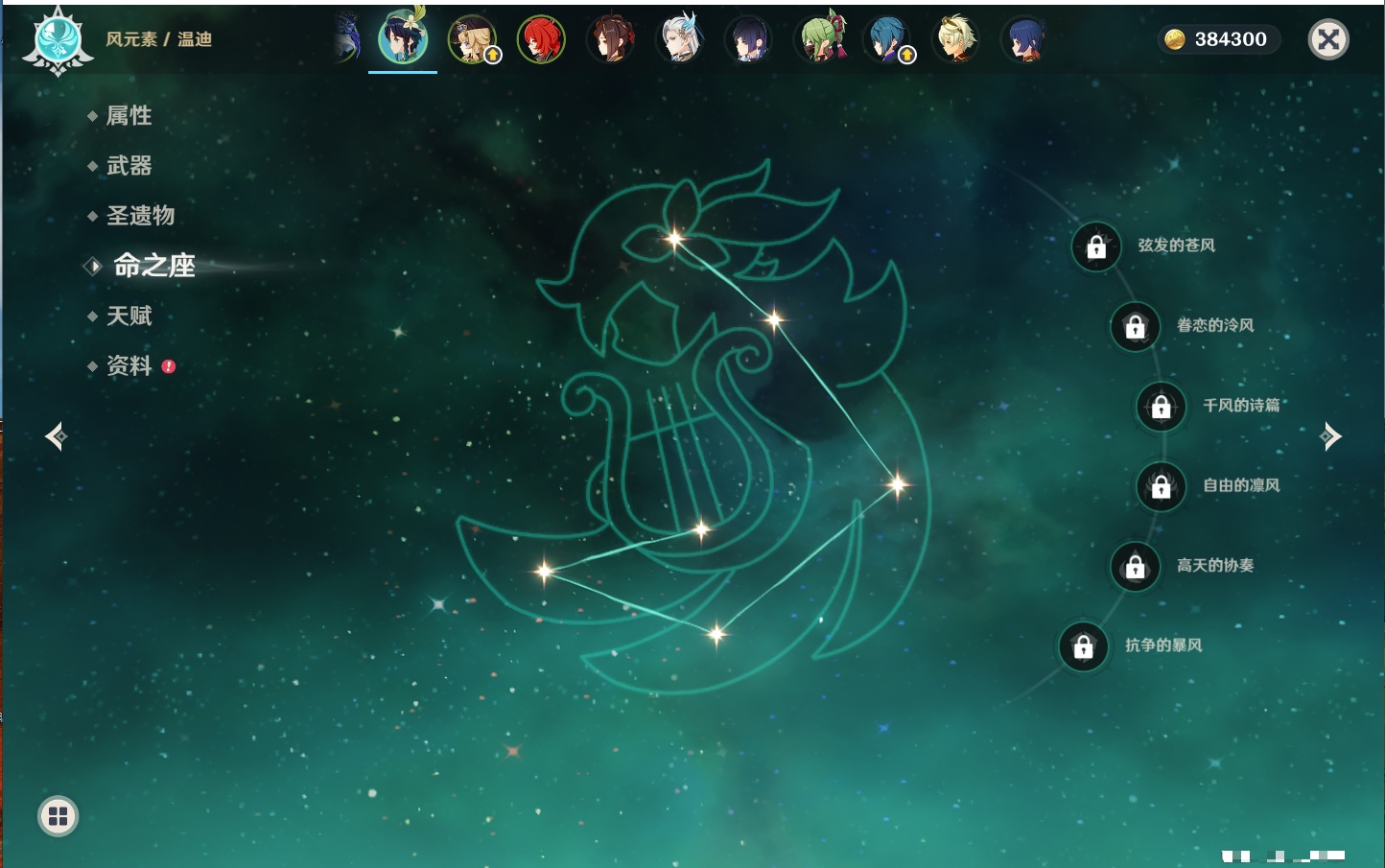View constellation 弦发的苍风 label
Screen dimensions: 1385x868
point(1177,246)
